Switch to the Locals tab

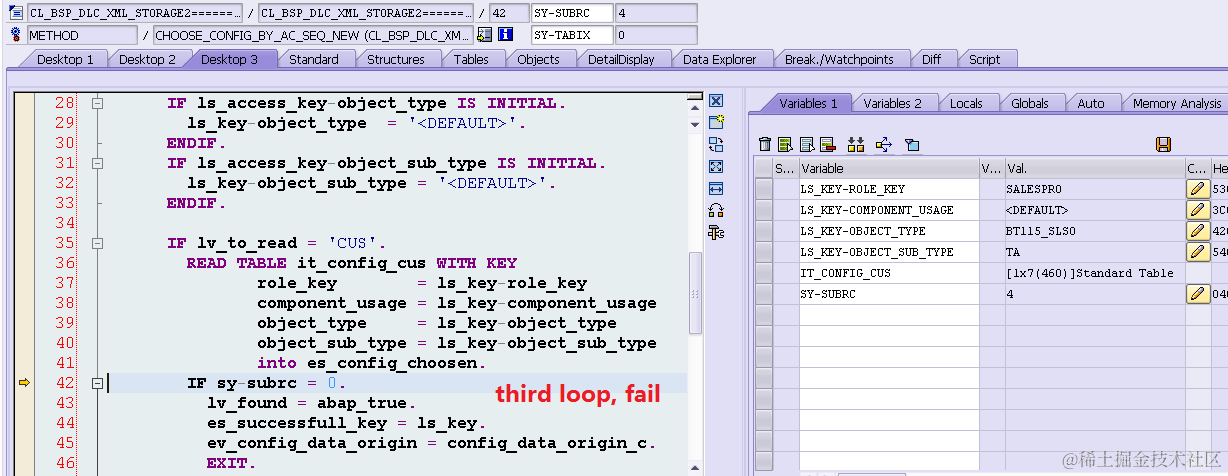(x=966, y=103)
